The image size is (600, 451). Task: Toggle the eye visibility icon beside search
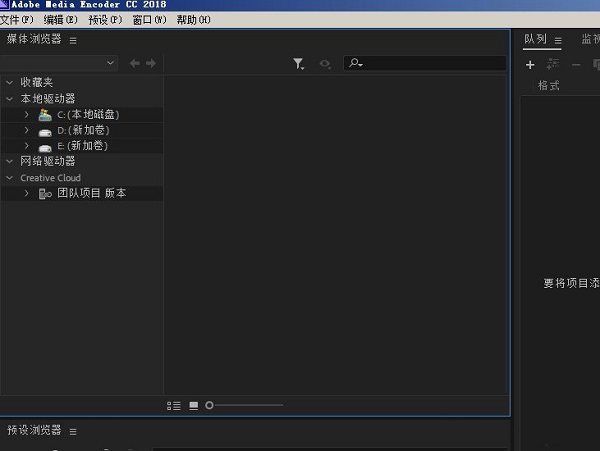point(325,64)
